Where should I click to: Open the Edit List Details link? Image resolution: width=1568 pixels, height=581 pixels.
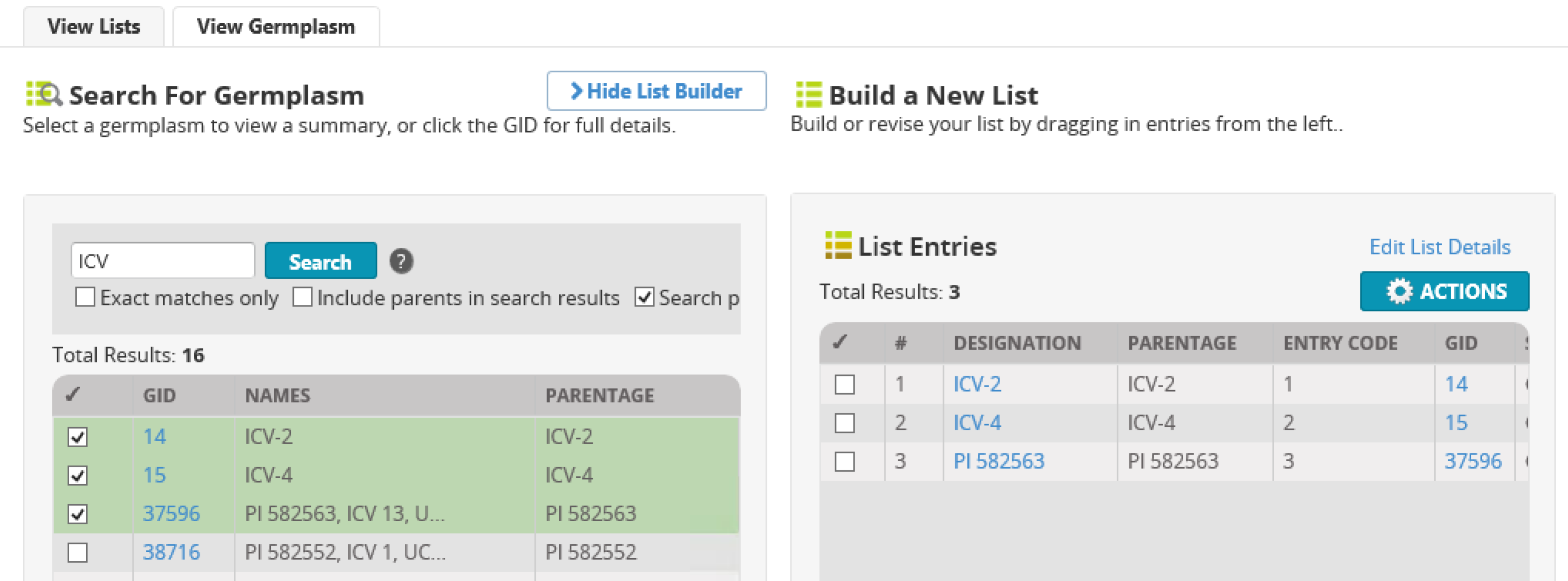pos(1439,247)
